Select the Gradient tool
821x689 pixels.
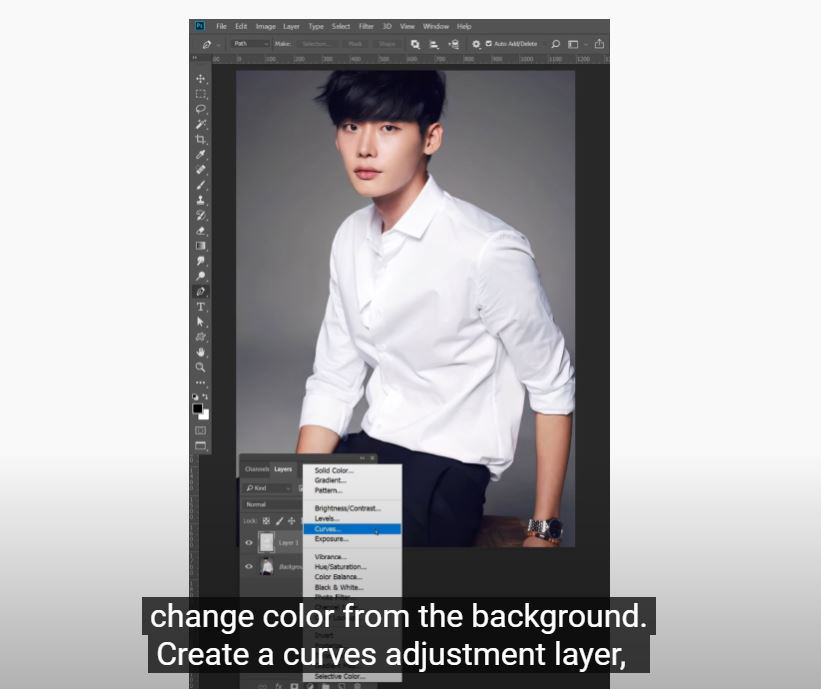click(x=201, y=246)
